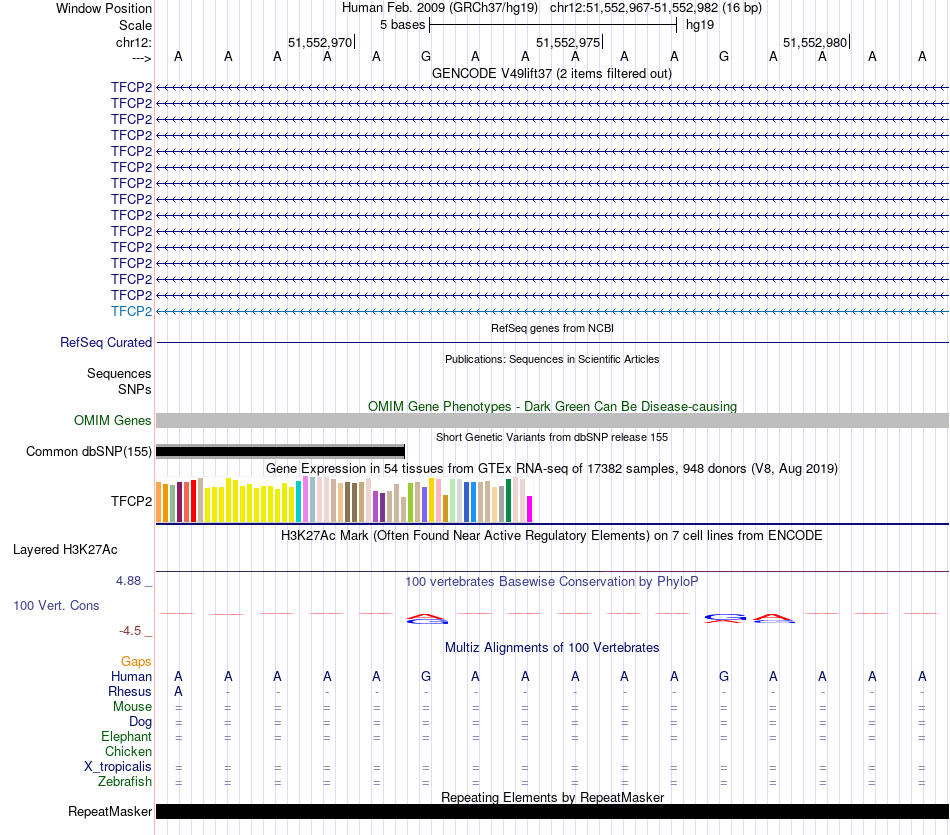
Task: Click the cyan bar in GTEx chart
Action: pyautogui.click(x=299, y=502)
